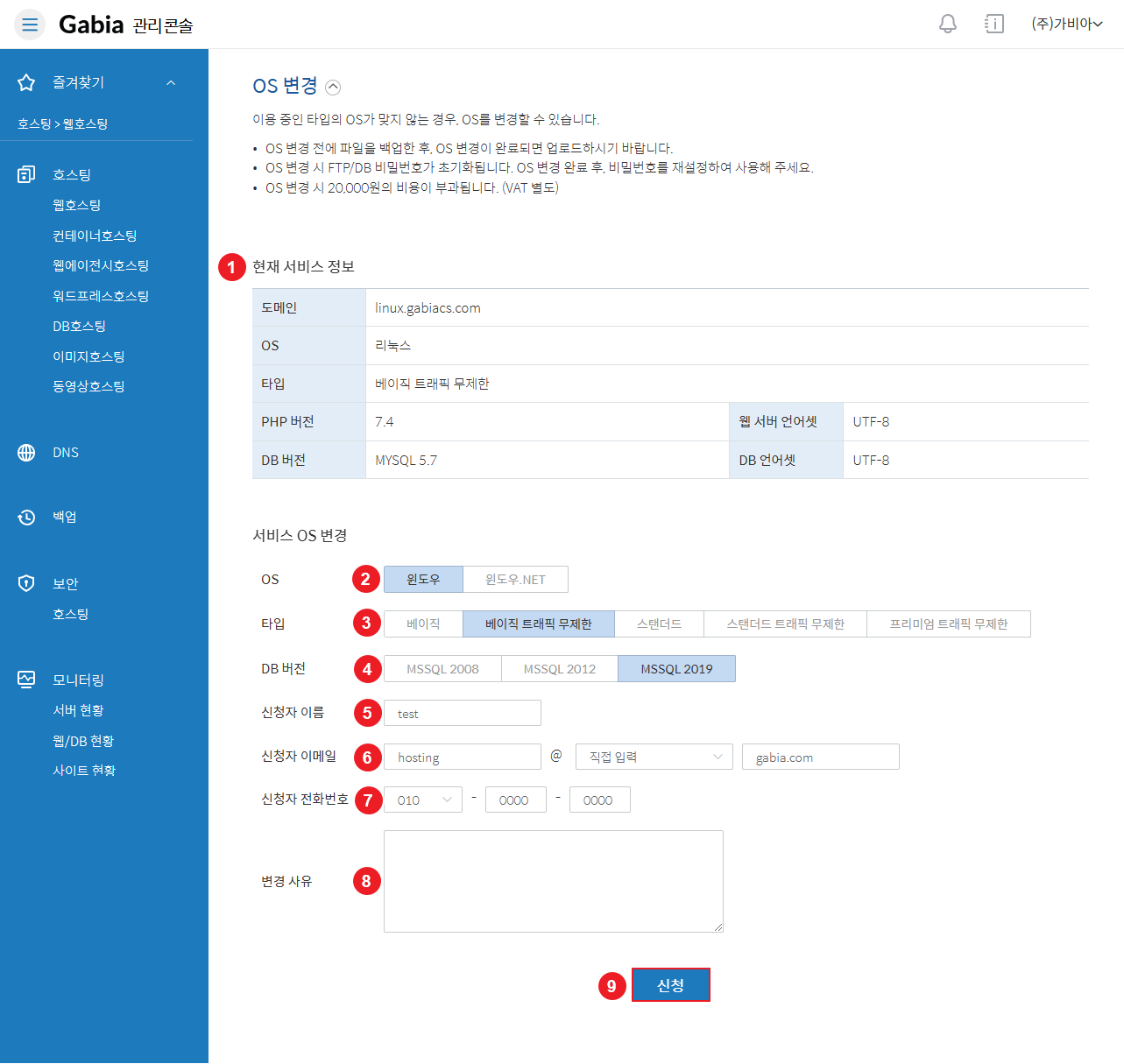Click the Gabia 관리콘솔 logo
Screen dimensions: 1124x1064
pyautogui.click(x=126, y=25)
